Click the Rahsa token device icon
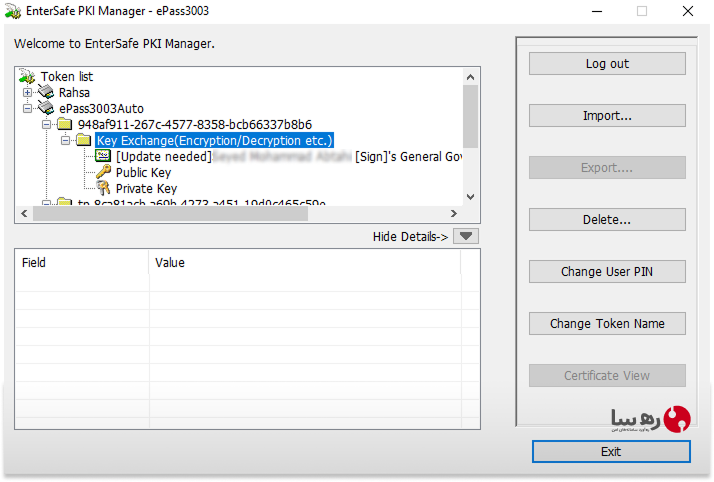This screenshot has height=482, width=714. coord(46,92)
